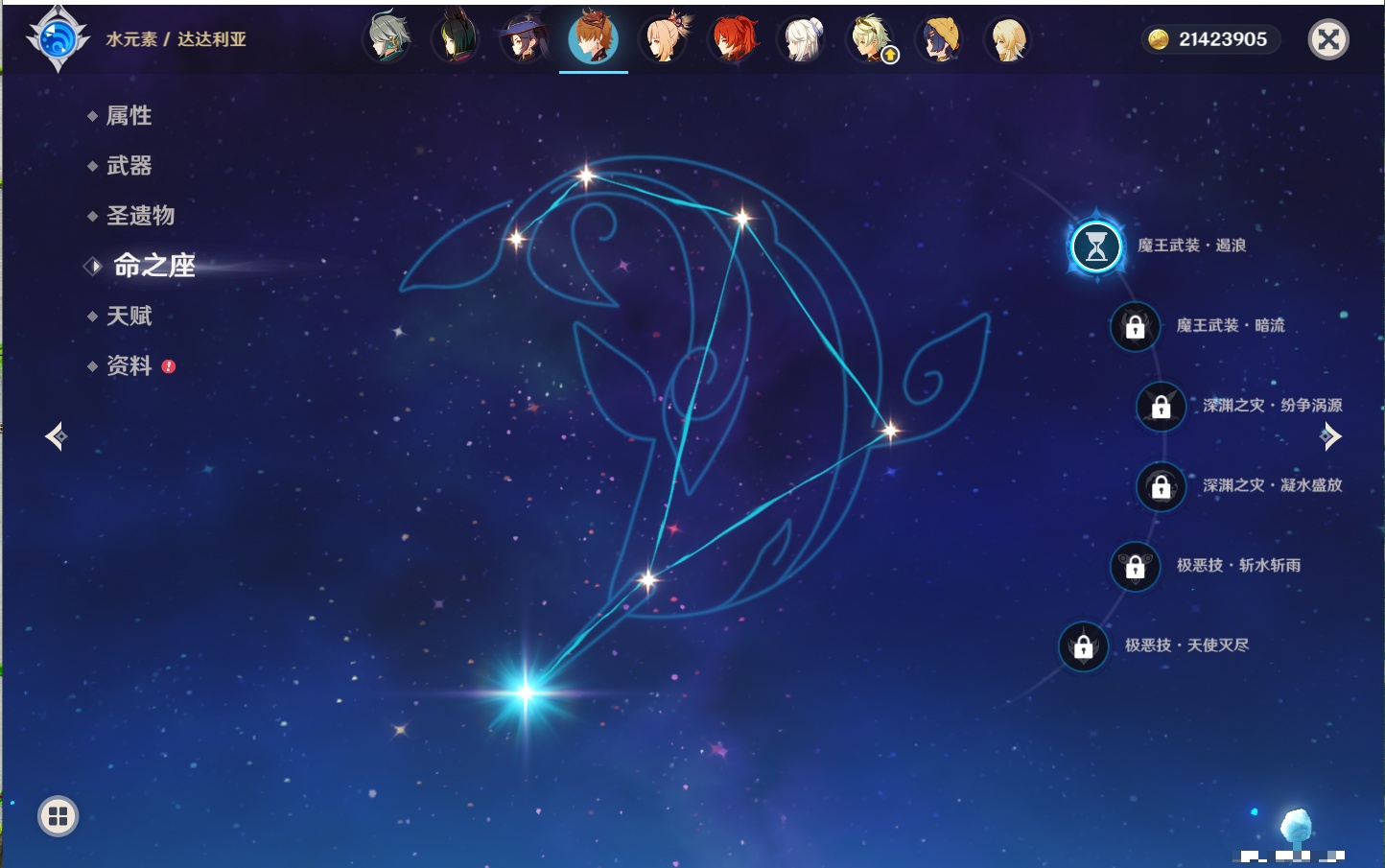Open the grid menu button

(58, 816)
